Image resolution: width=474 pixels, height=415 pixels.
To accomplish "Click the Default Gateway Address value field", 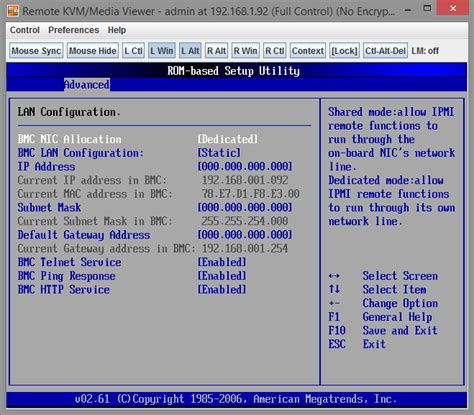I will [245, 235].
